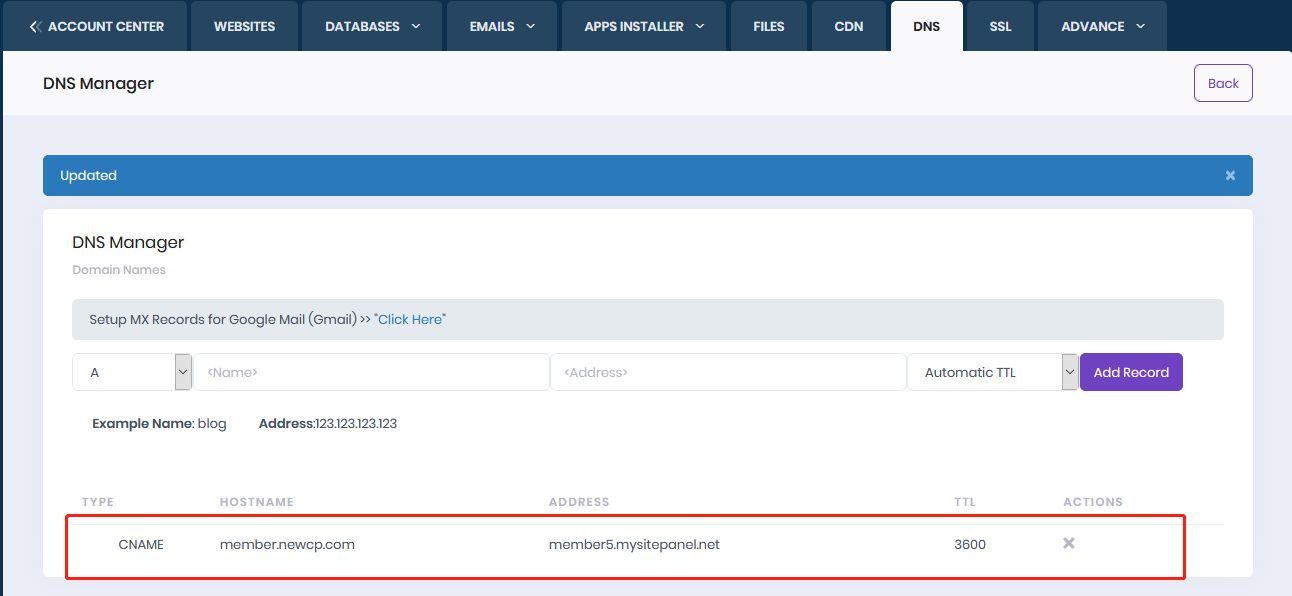Expand the Databases menu
The height and width of the screenshot is (596, 1292).
coord(372,26)
